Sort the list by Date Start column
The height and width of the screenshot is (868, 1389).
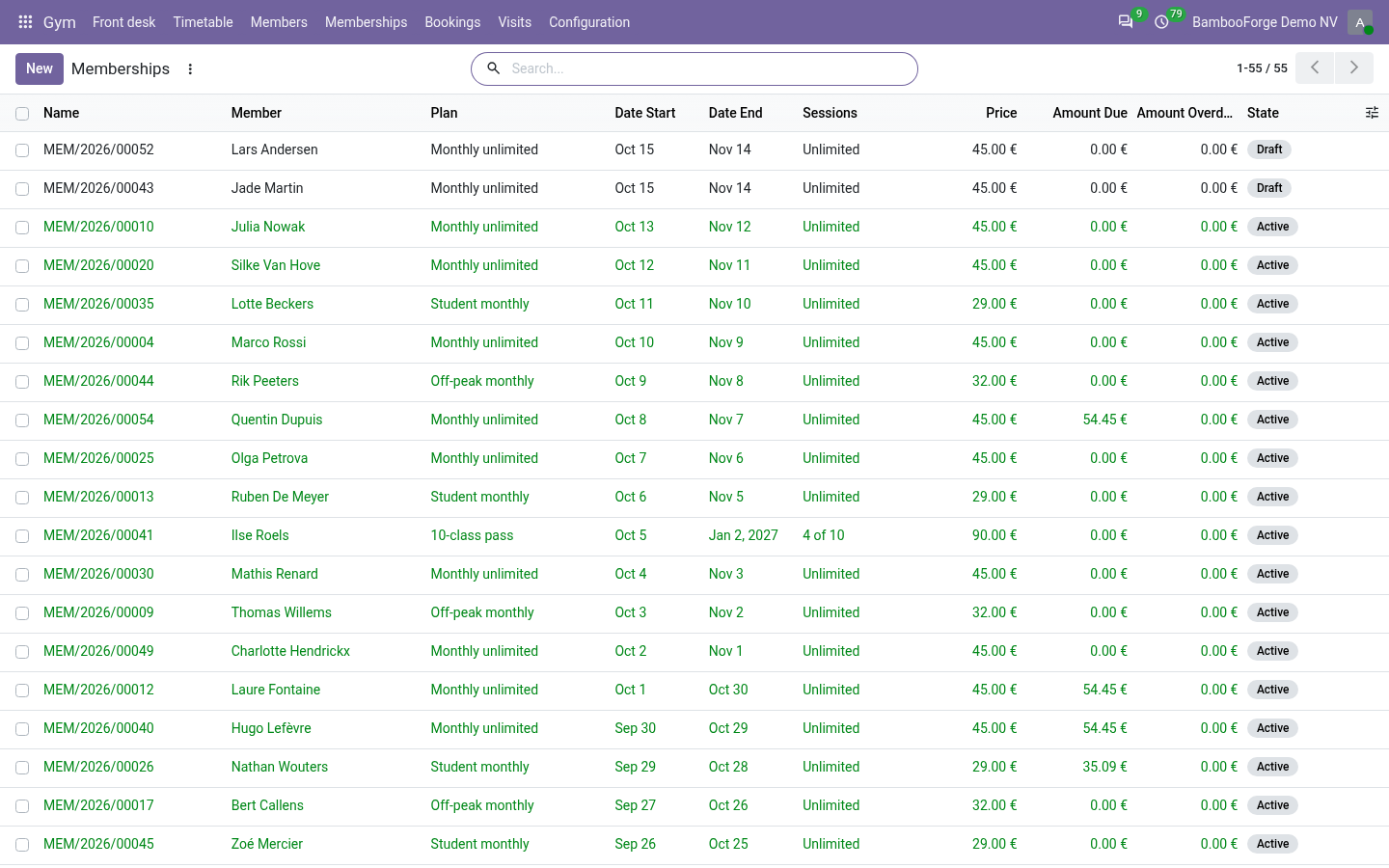(x=645, y=113)
